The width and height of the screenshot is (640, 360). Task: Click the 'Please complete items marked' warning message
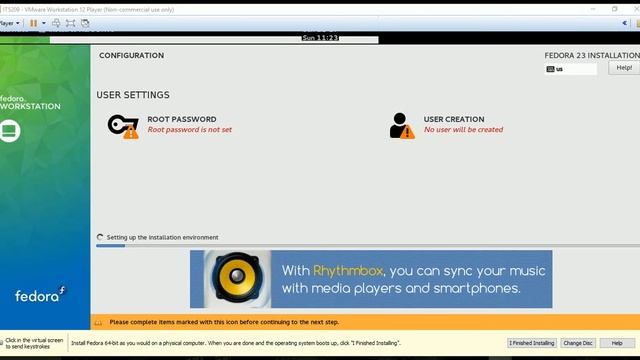pos(224,322)
